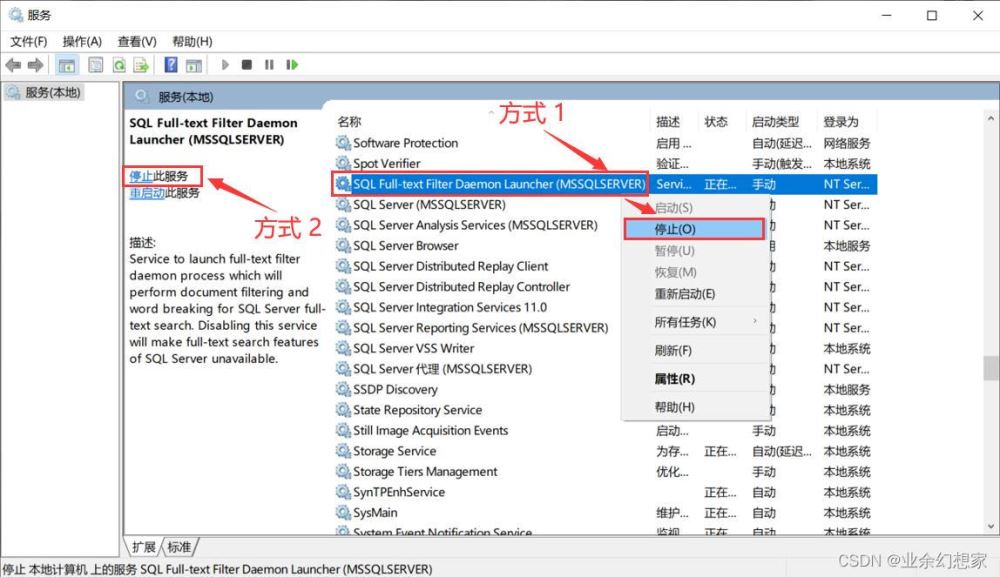Image resolution: width=1000 pixels, height=577 pixels.
Task: Open the 操作(A) menu
Action: [82, 41]
